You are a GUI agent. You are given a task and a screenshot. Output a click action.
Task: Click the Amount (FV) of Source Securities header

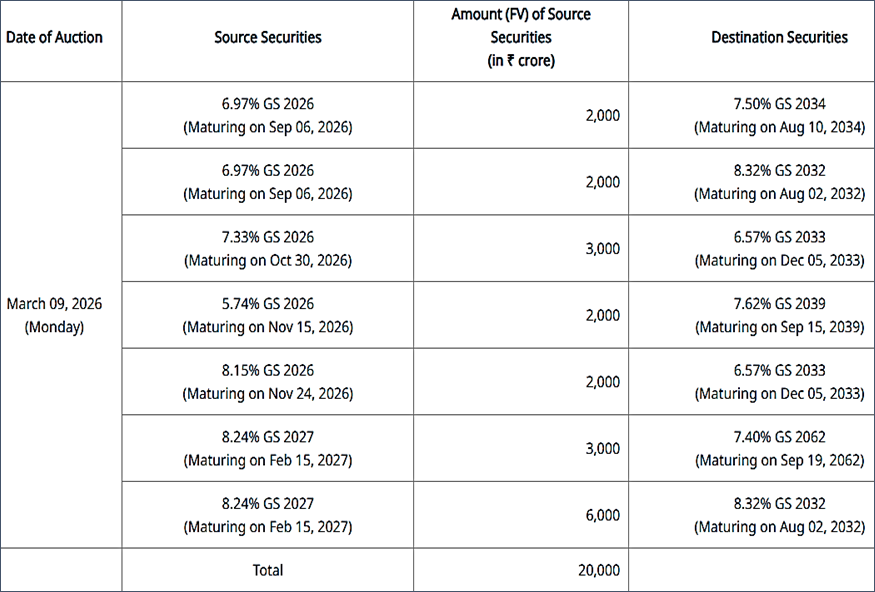click(521, 38)
